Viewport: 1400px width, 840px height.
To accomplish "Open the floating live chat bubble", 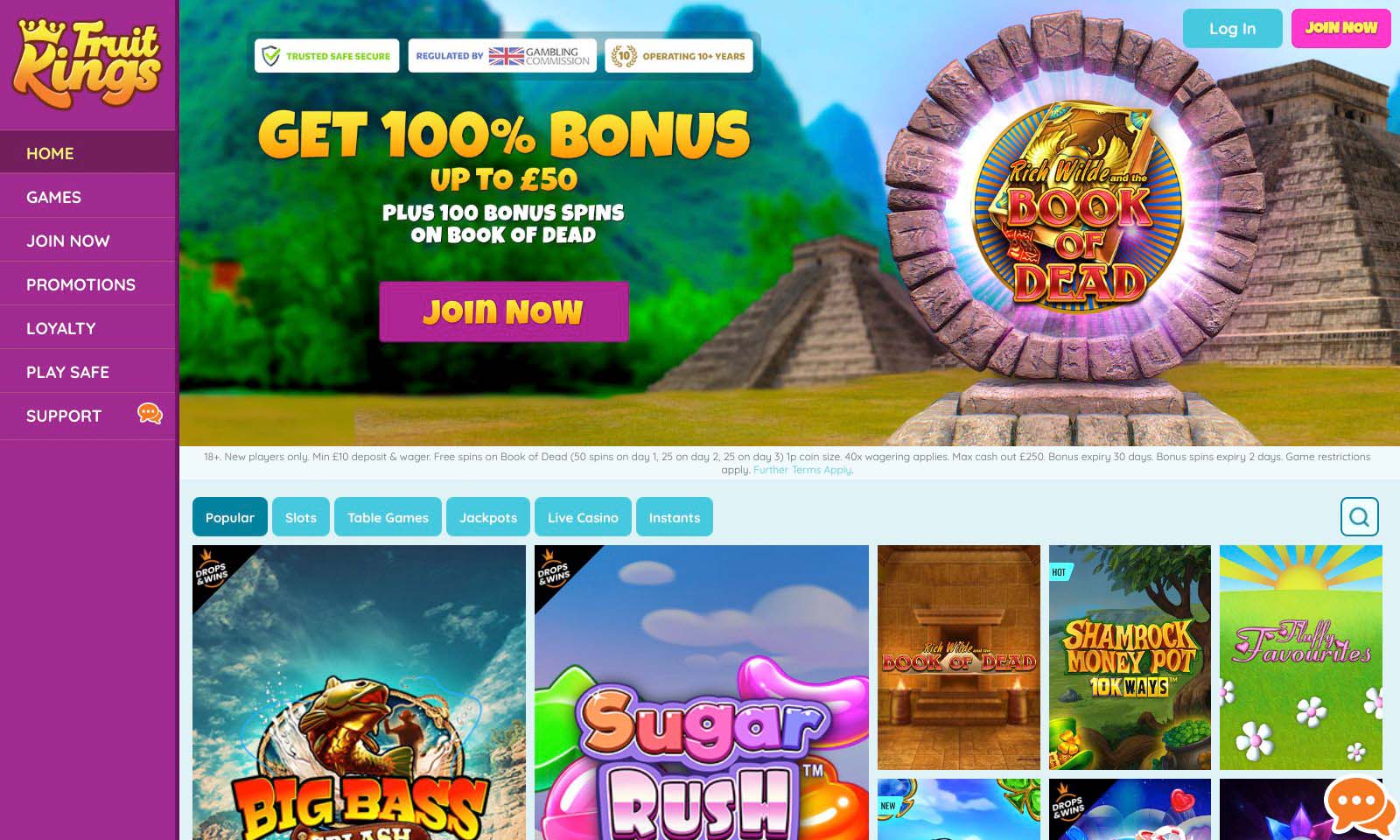I will [1360, 807].
